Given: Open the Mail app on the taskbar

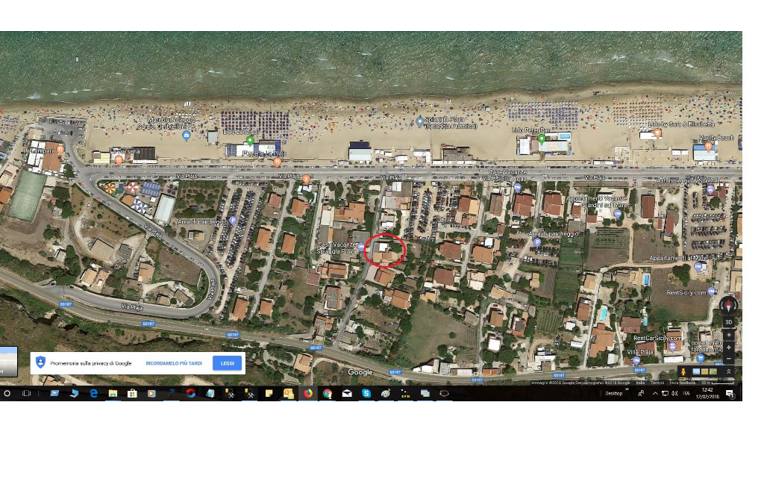Looking at the screenshot, I should 346,394.
